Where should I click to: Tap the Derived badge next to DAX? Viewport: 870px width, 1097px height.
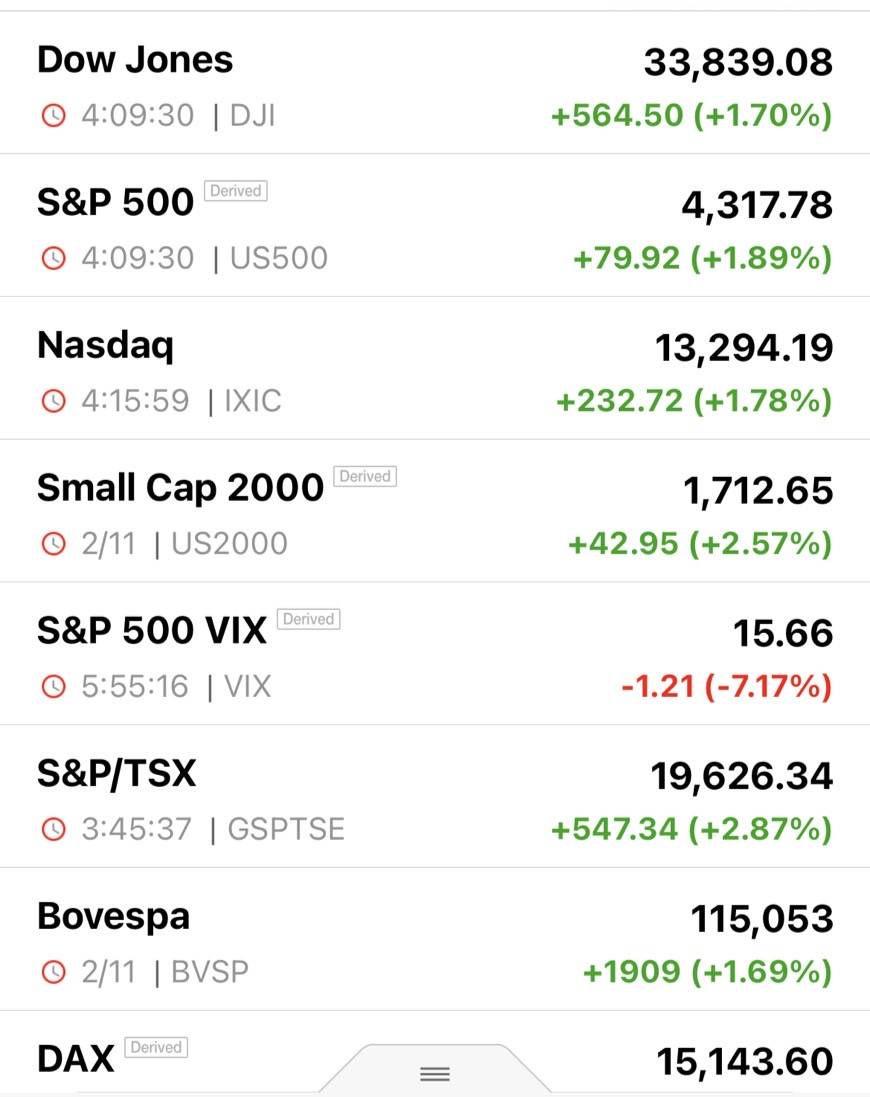[x=156, y=1048]
